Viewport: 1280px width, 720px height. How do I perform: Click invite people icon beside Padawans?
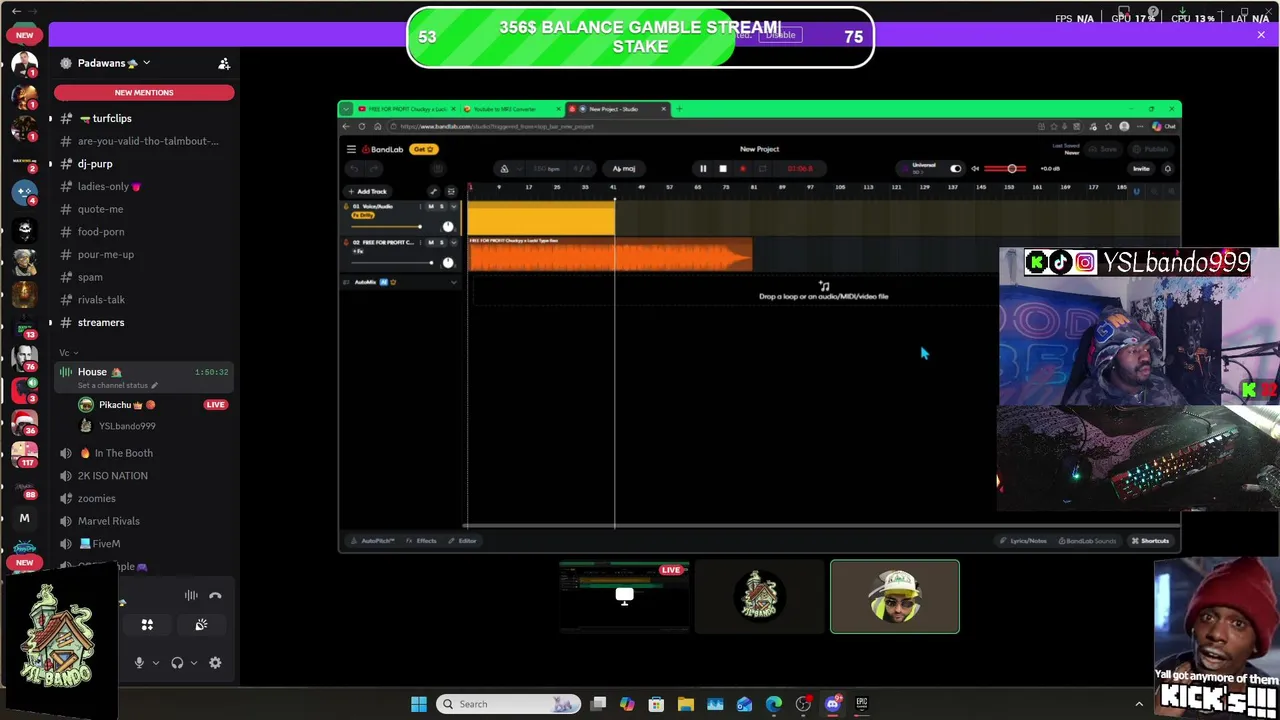[224, 63]
